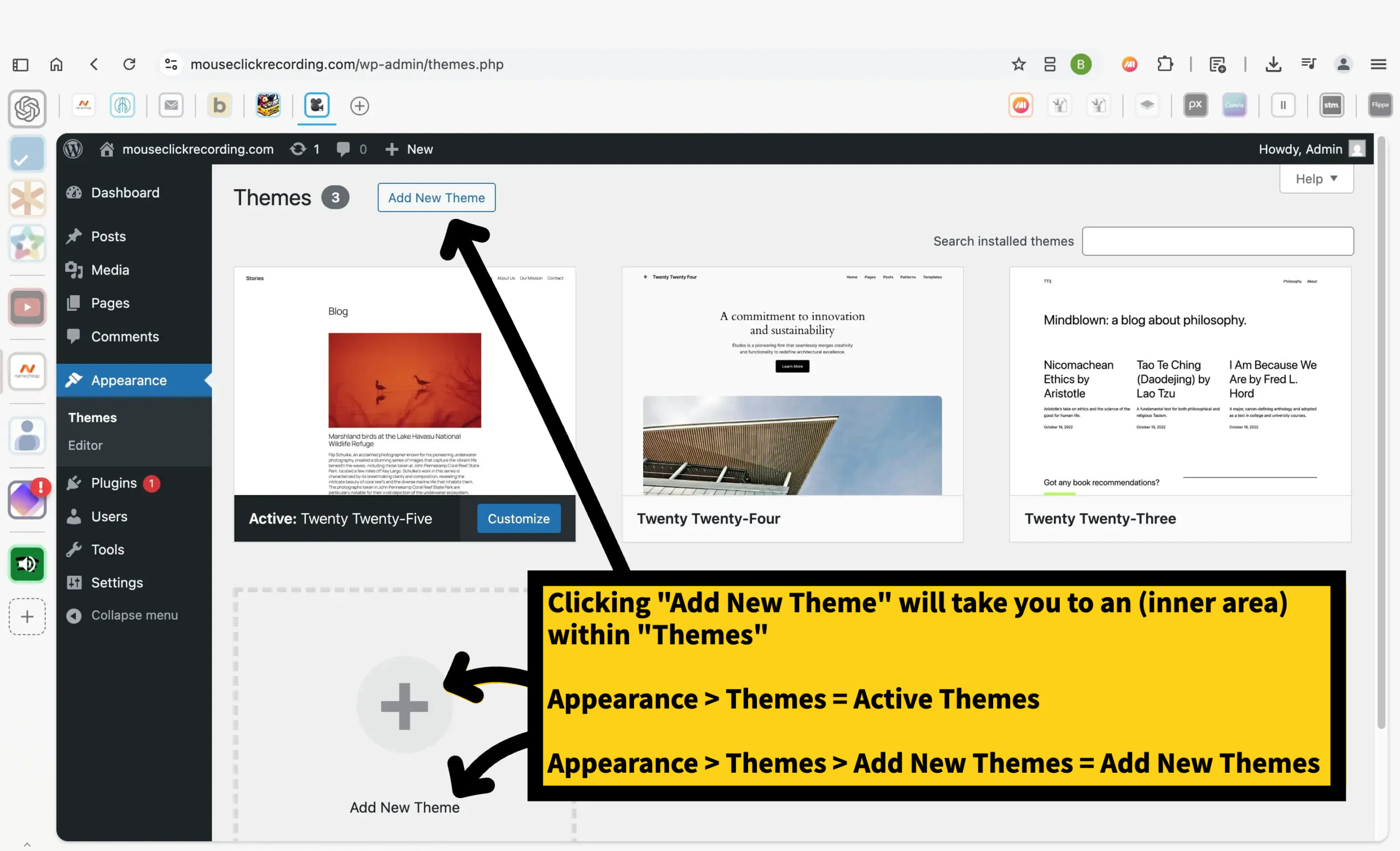Open the Plugins menu item
1400x851 pixels.
[114, 483]
